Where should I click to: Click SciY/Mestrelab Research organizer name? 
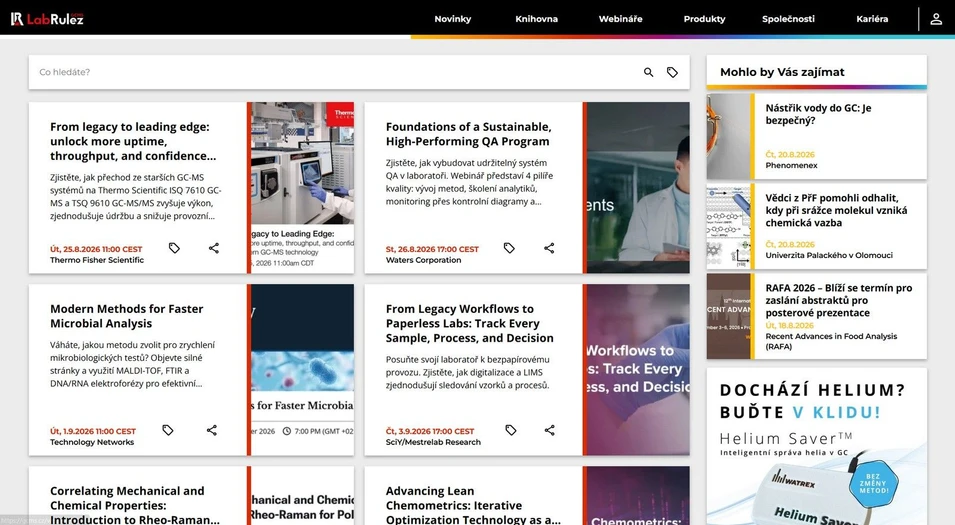[x=433, y=442]
